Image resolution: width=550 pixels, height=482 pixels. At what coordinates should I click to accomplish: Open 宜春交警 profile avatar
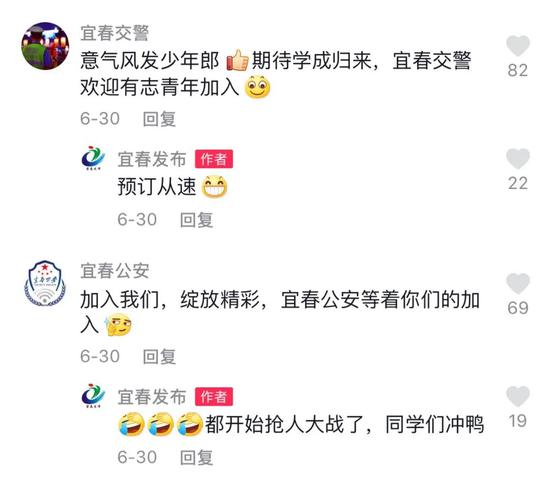pyautogui.click(x=45, y=46)
